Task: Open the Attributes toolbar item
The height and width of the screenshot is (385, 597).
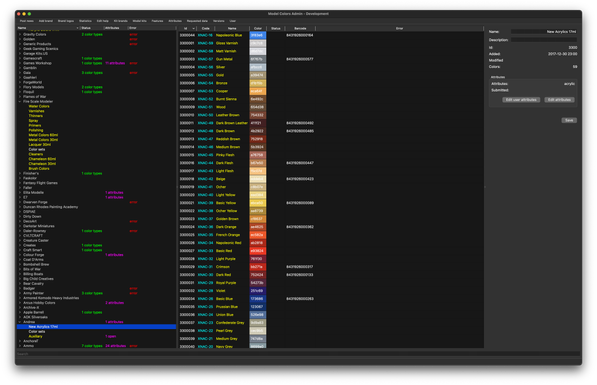Action: pyautogui.click(x=175, y=21)
